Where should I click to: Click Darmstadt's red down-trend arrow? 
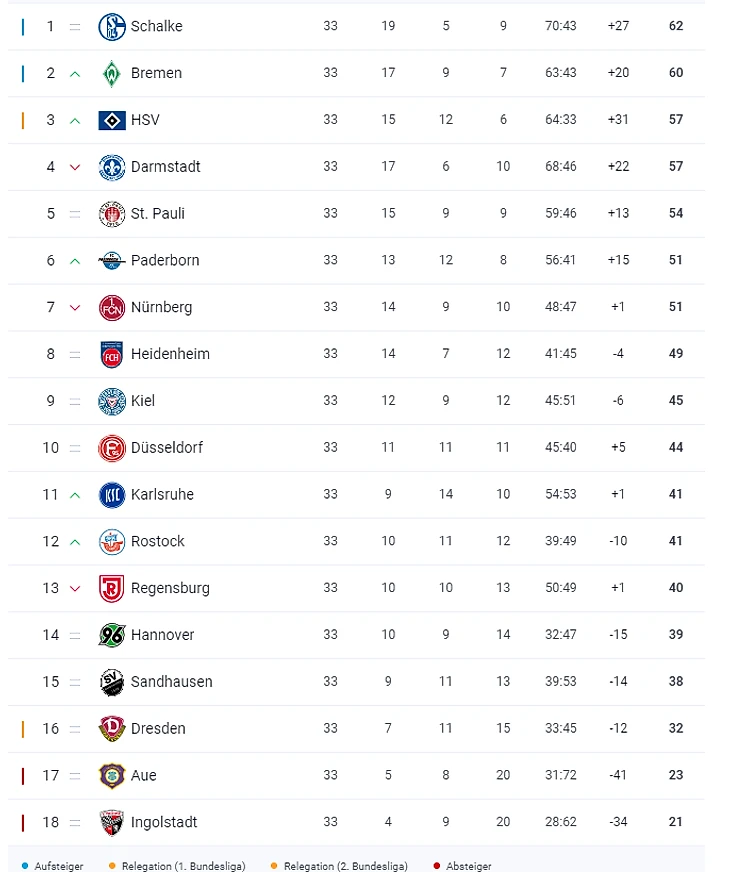click(x=75, y=167)
